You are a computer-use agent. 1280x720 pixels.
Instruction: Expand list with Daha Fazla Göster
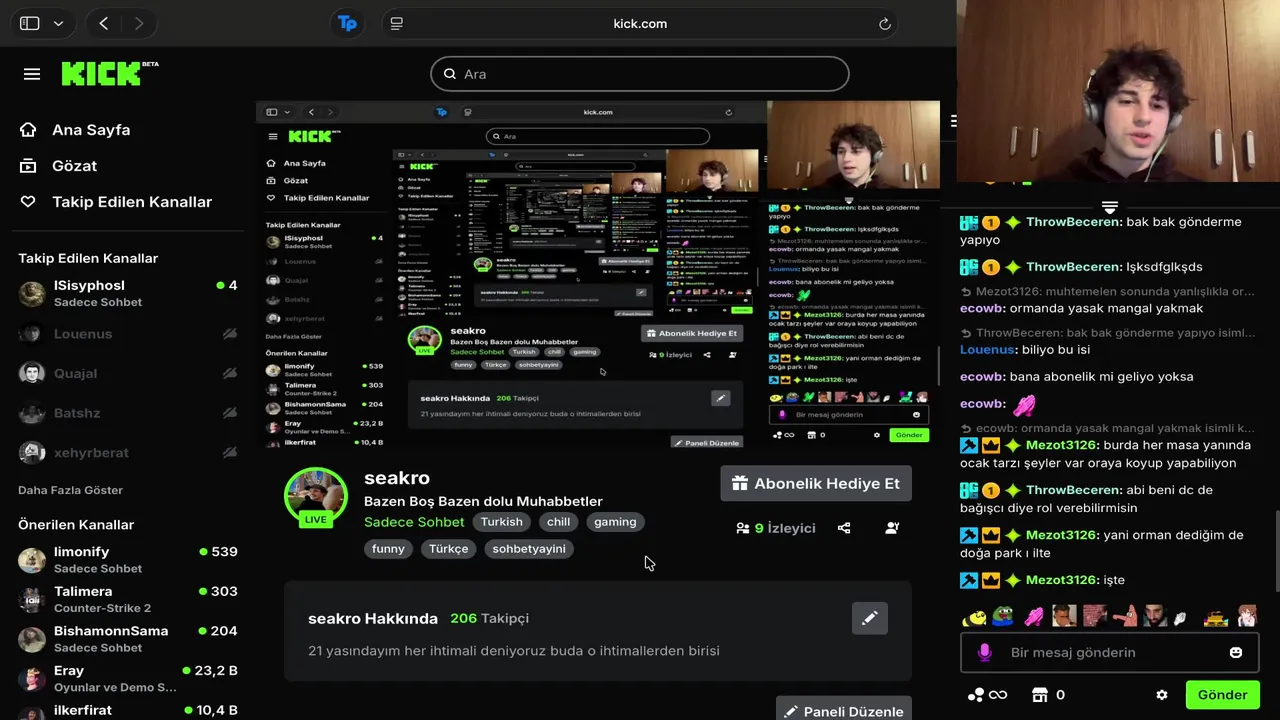coord(70,490)
